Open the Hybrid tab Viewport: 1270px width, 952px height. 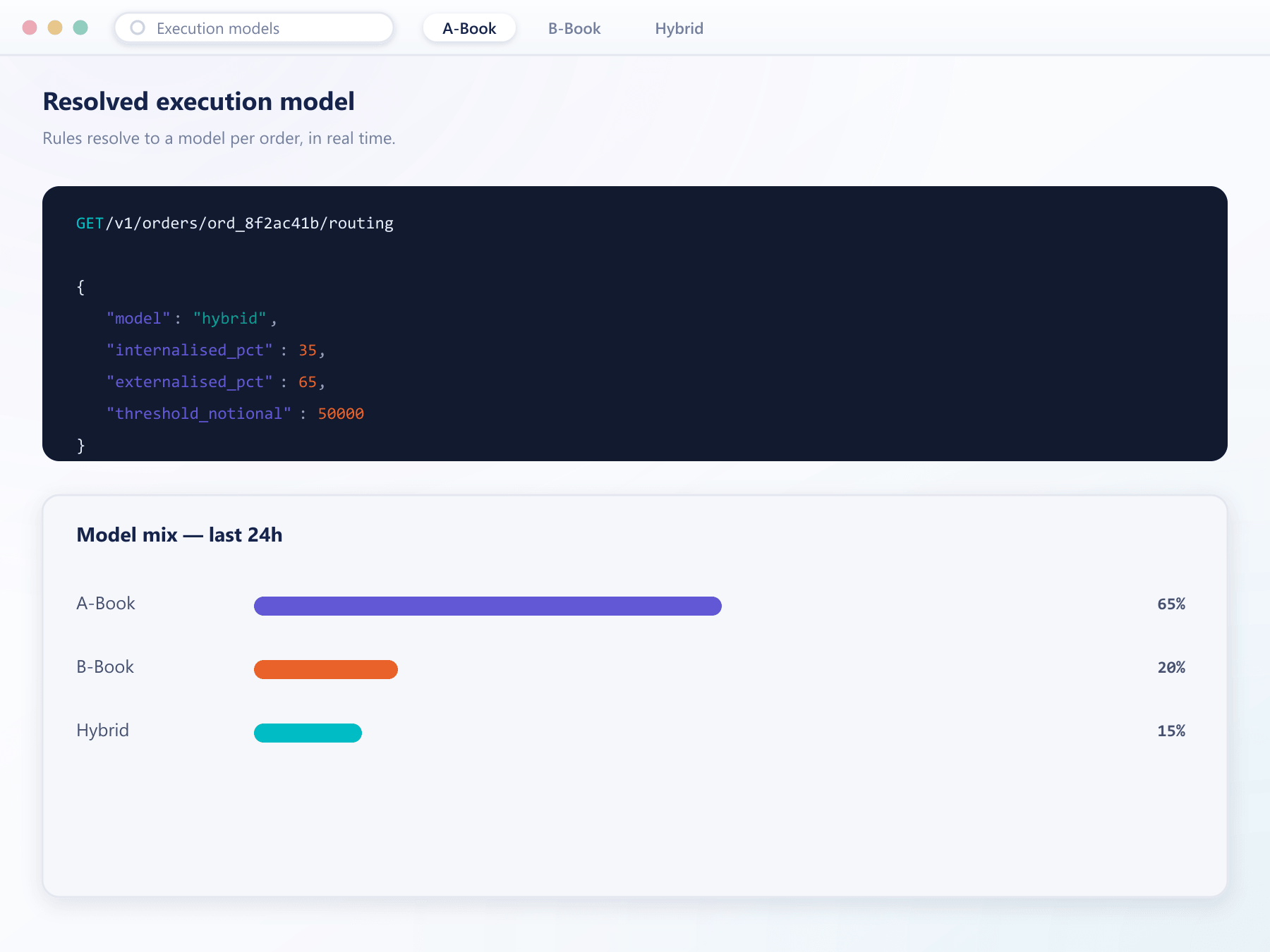point(679,28)
